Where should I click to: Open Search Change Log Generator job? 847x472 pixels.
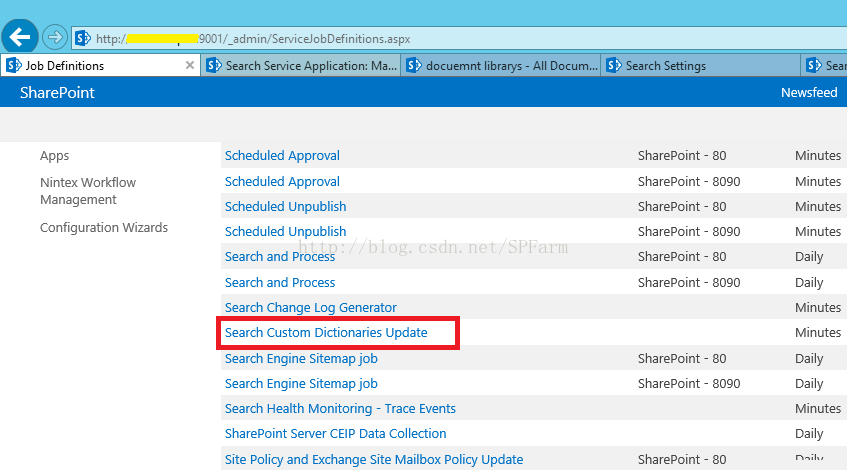311,307
